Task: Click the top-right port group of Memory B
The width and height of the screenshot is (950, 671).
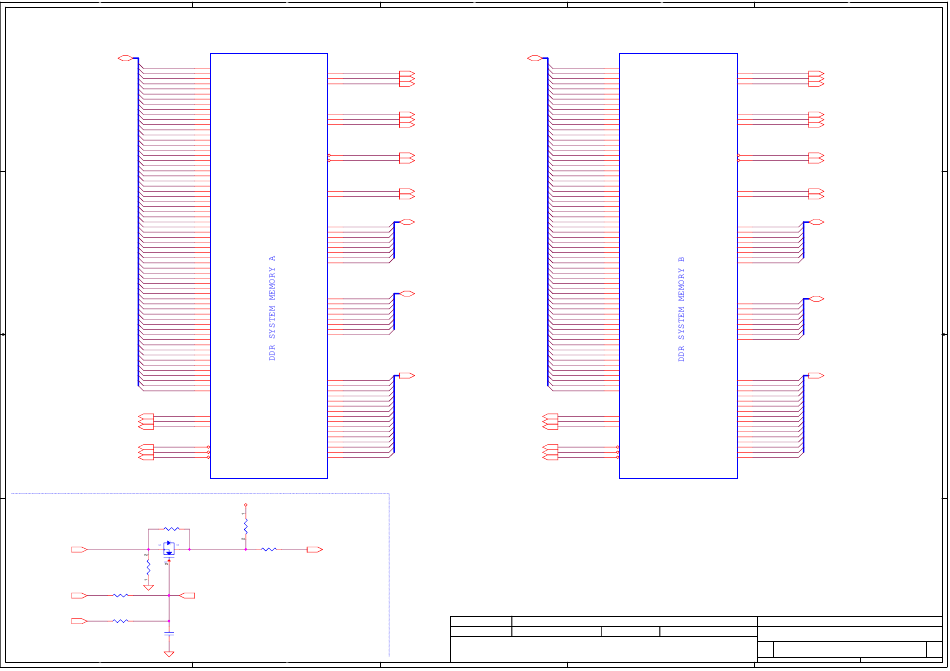Action: point(816,78)
